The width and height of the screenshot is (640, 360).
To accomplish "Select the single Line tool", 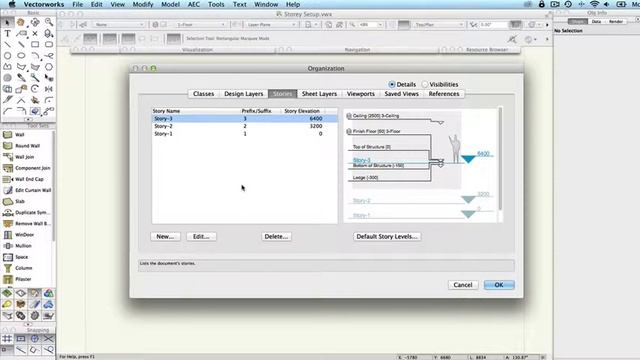I will pos(7,44).
